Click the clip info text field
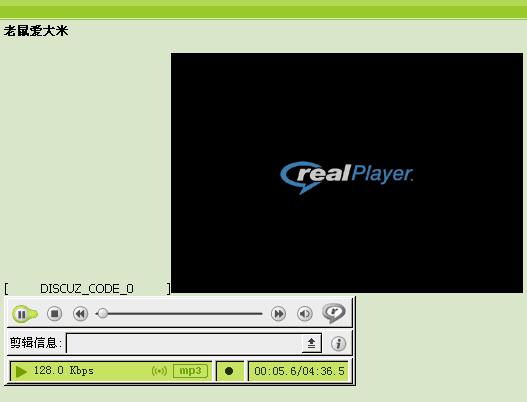This screenshot has height=402, width=527. [184, 343]
